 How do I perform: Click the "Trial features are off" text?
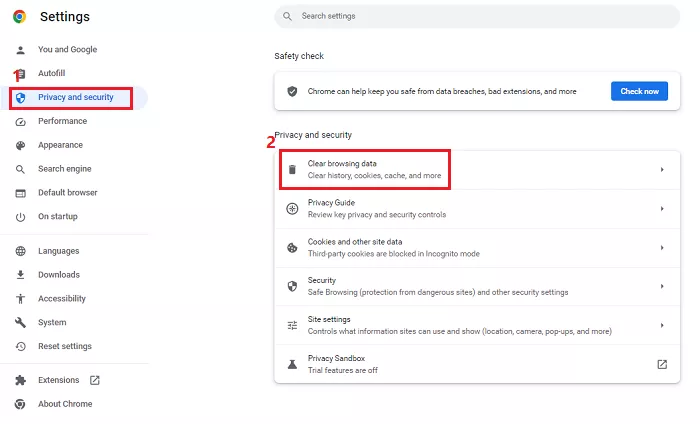click(x=342, y=370)
